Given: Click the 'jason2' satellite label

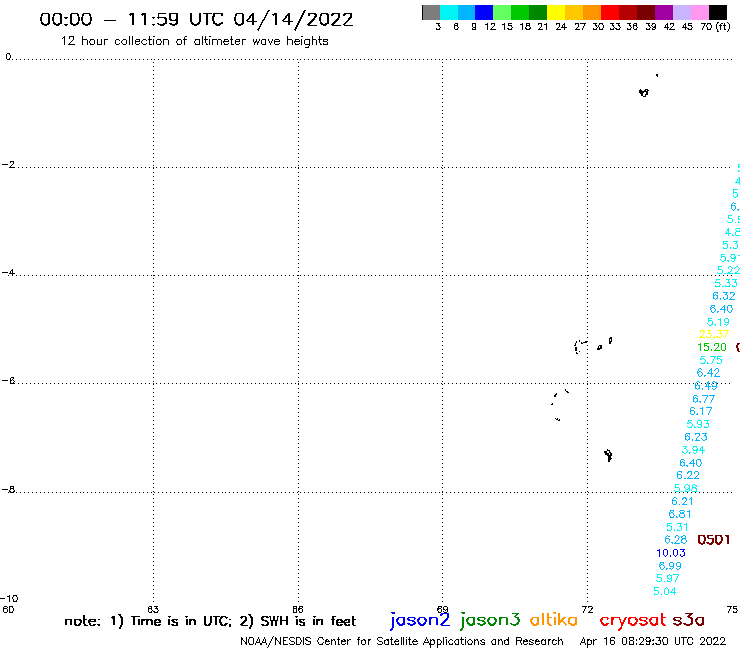Looking at the screenshot, I should 420,620.
